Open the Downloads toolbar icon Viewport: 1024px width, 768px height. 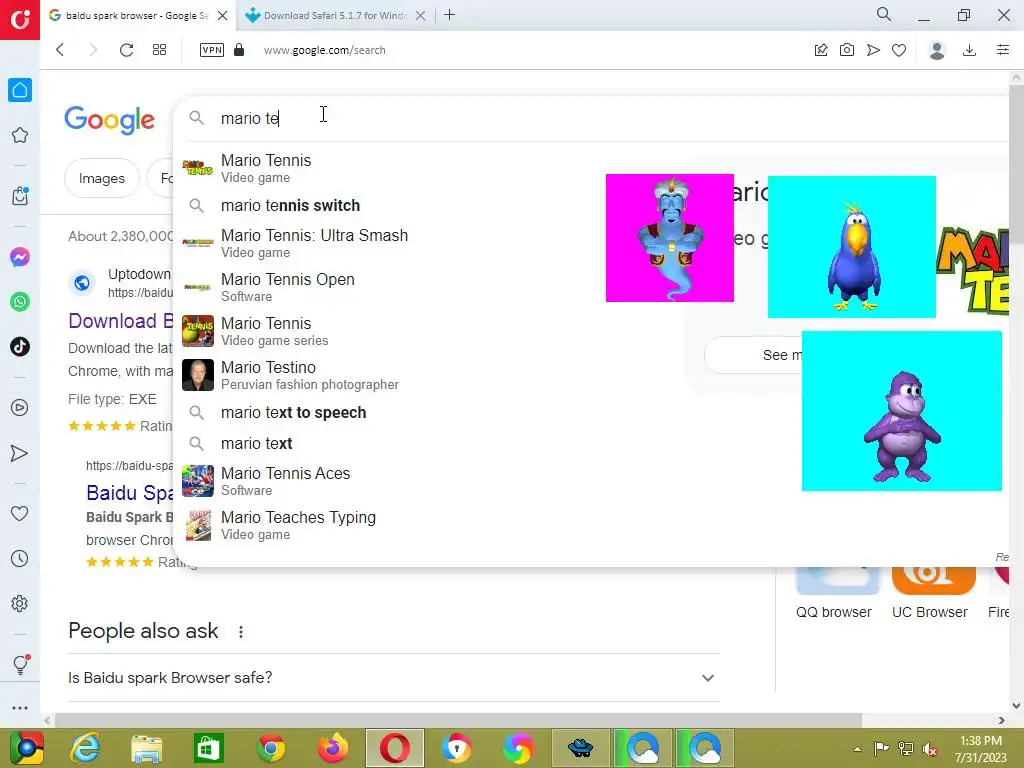click(970, 50)
